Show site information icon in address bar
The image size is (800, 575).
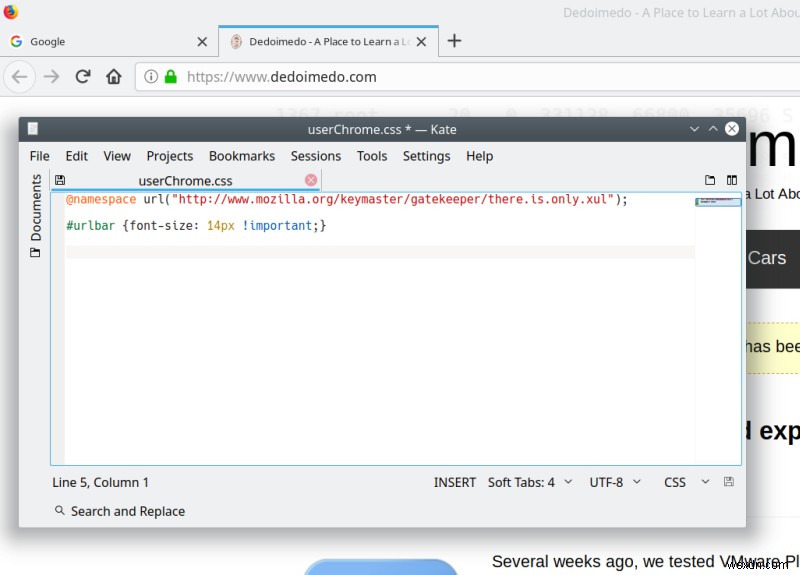point(151,77)
